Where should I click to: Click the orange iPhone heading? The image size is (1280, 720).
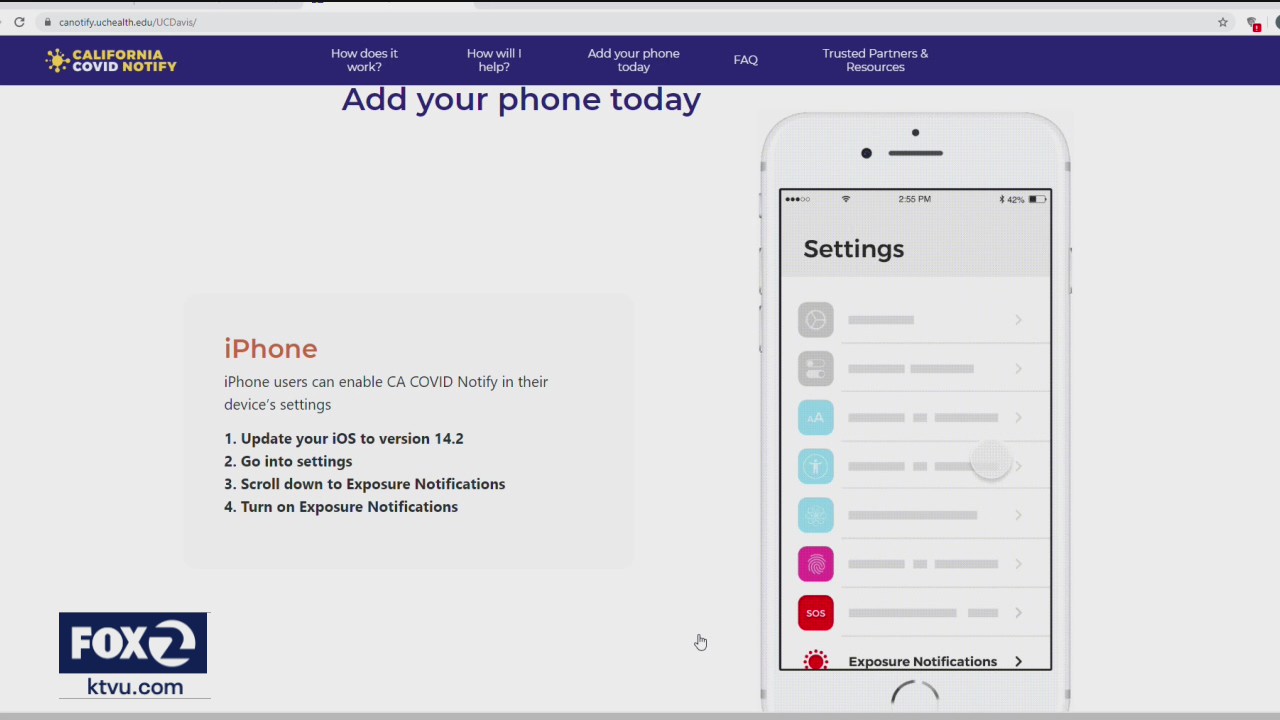click(270, 348)
